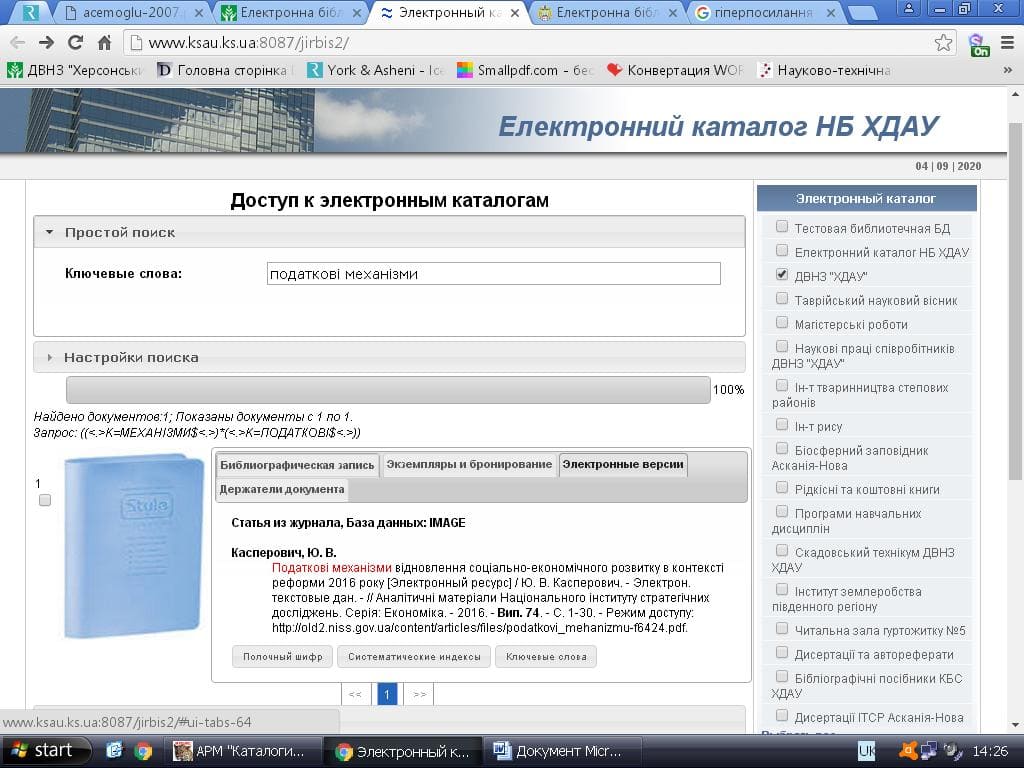This screenshot has height=768, width=1024.
Task: Click the blue book cover thumbnail
Action: click(x=134, y=546)
